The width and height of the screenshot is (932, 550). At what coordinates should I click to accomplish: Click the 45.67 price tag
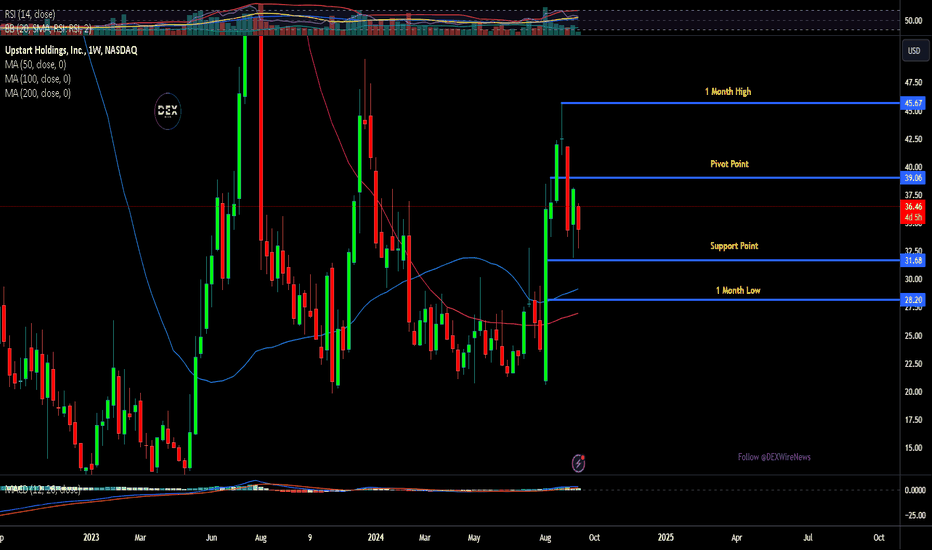[x=913, y=103]
